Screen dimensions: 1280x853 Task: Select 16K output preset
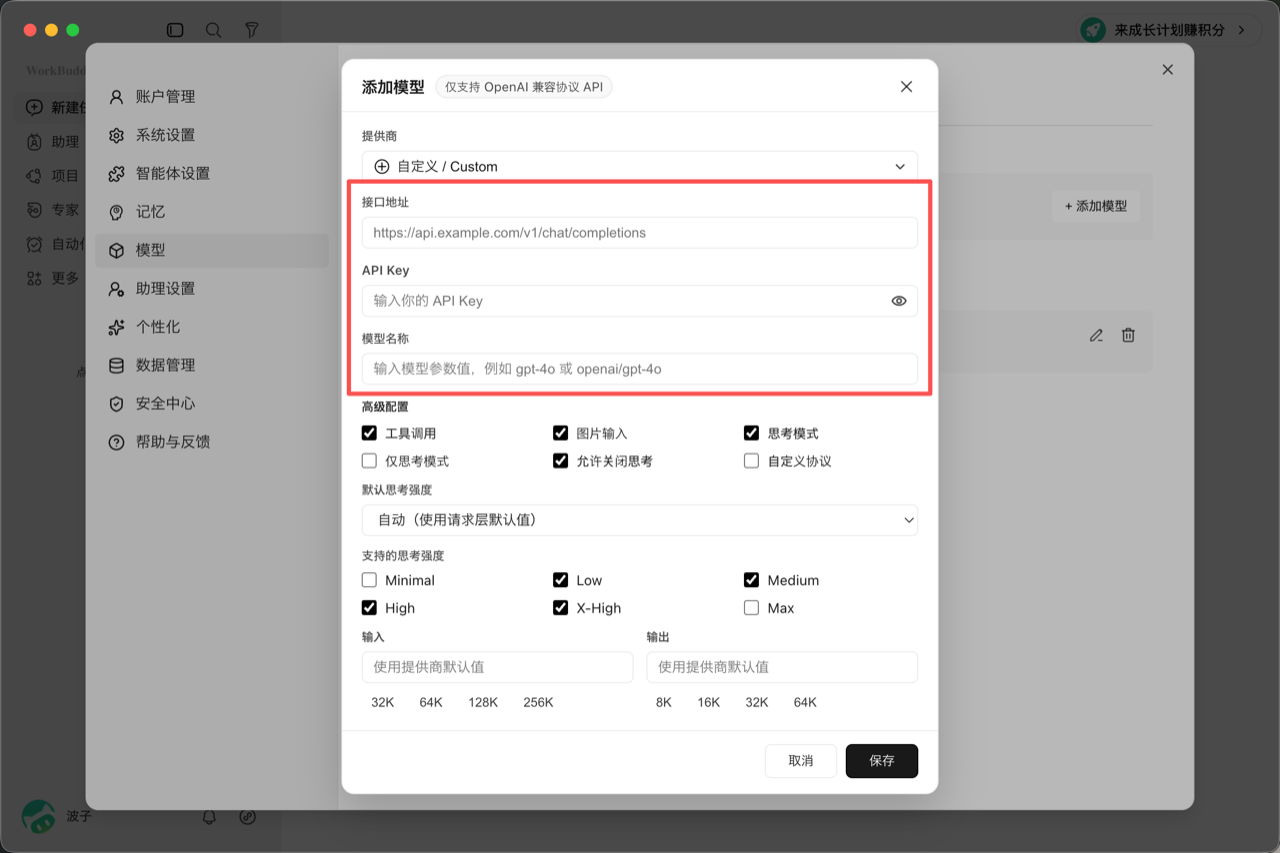[x=709, y=703]
